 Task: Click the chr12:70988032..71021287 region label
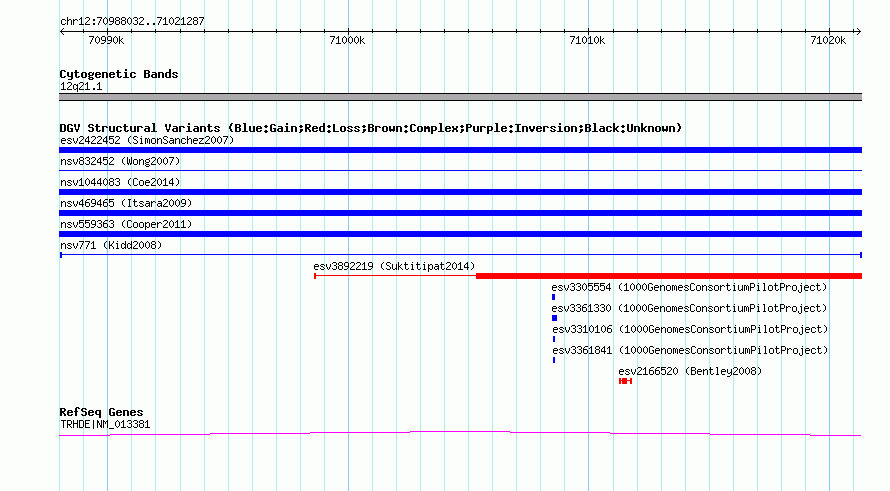[132, 21]
